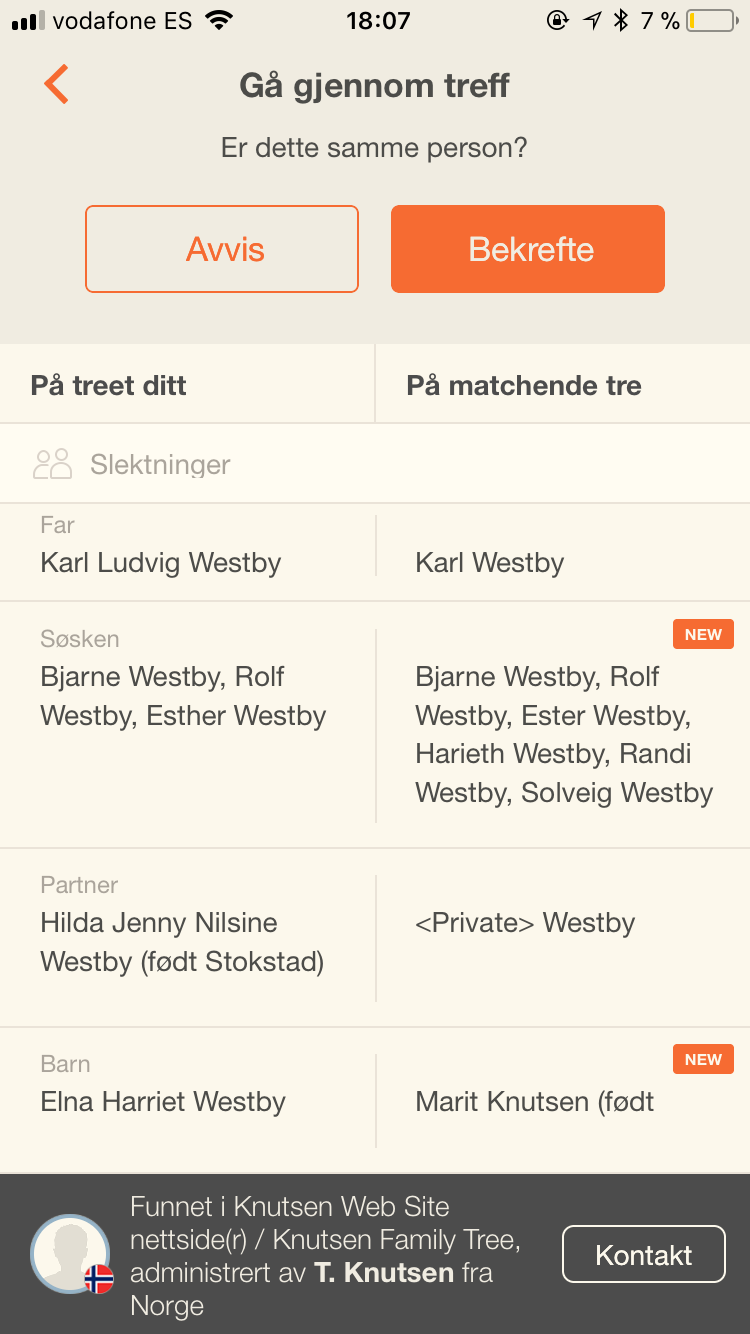750x1334 pixels.
Task: Tap Hilda Jenny Nilsine Westby partner entry
Action: click(x=182, y=942)
